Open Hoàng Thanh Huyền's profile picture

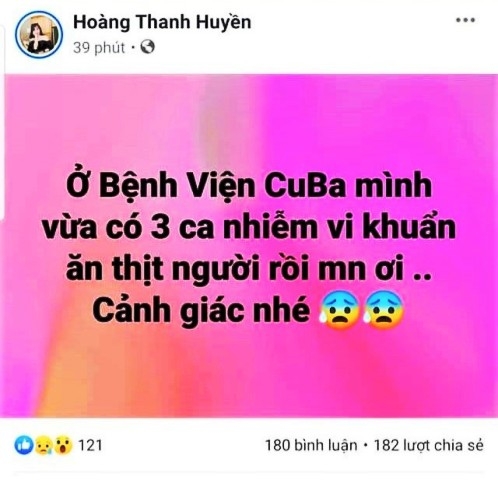(x=39, y=35)
